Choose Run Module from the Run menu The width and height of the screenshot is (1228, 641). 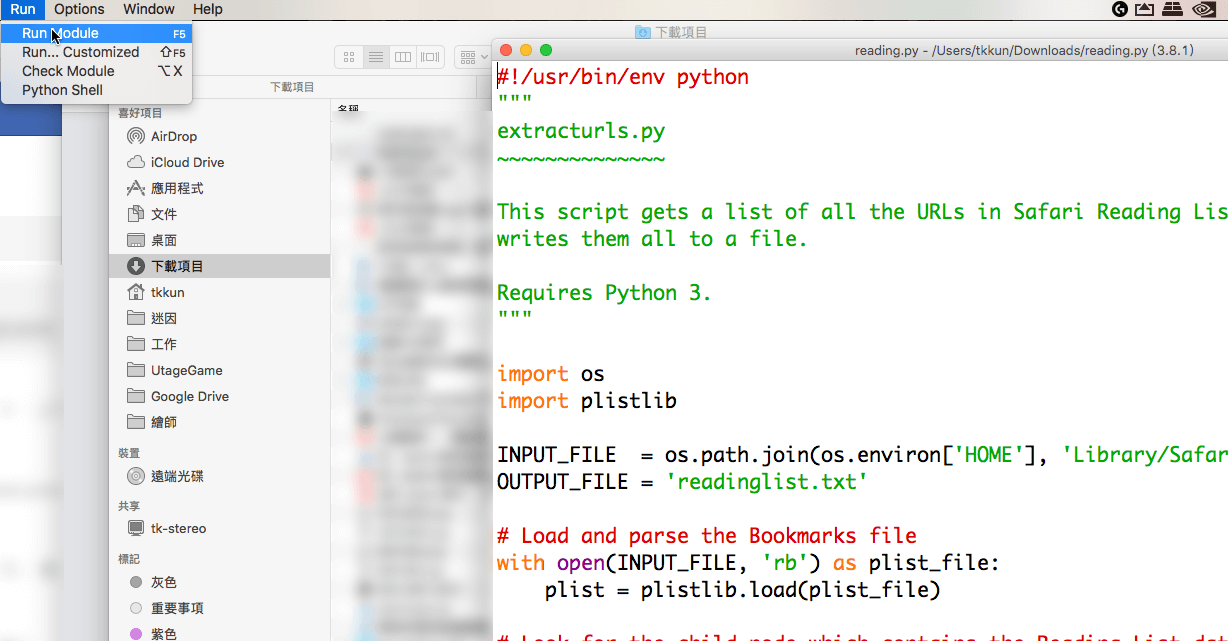96,33
